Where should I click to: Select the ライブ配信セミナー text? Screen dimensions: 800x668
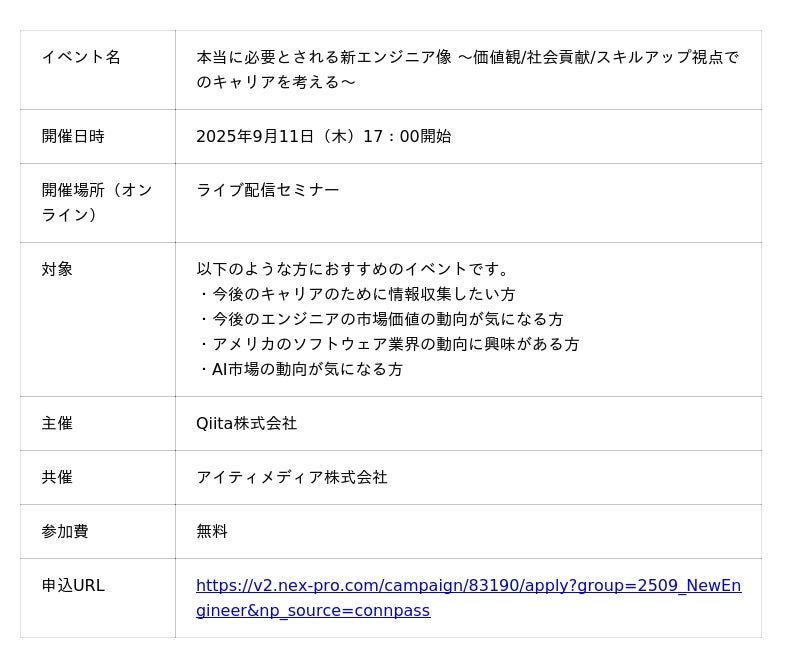pos(267,190)
